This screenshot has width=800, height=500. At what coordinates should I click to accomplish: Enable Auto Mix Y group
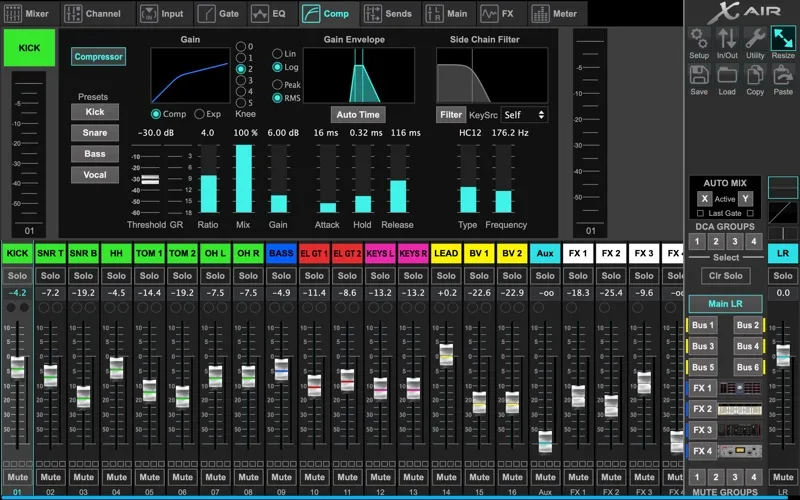pyautogui.click(x=745, y=199)
